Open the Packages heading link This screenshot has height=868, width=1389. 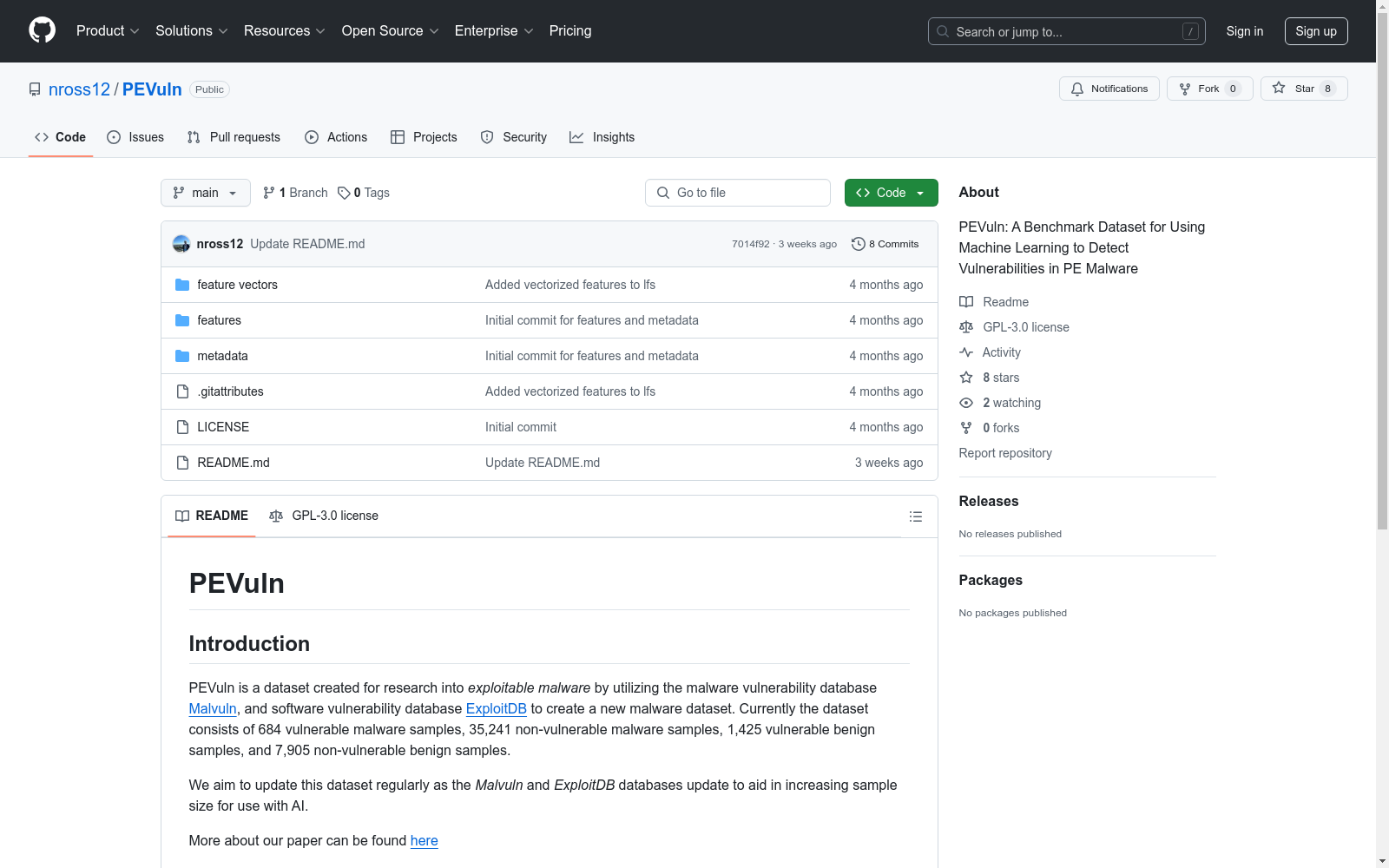[991, 580]
